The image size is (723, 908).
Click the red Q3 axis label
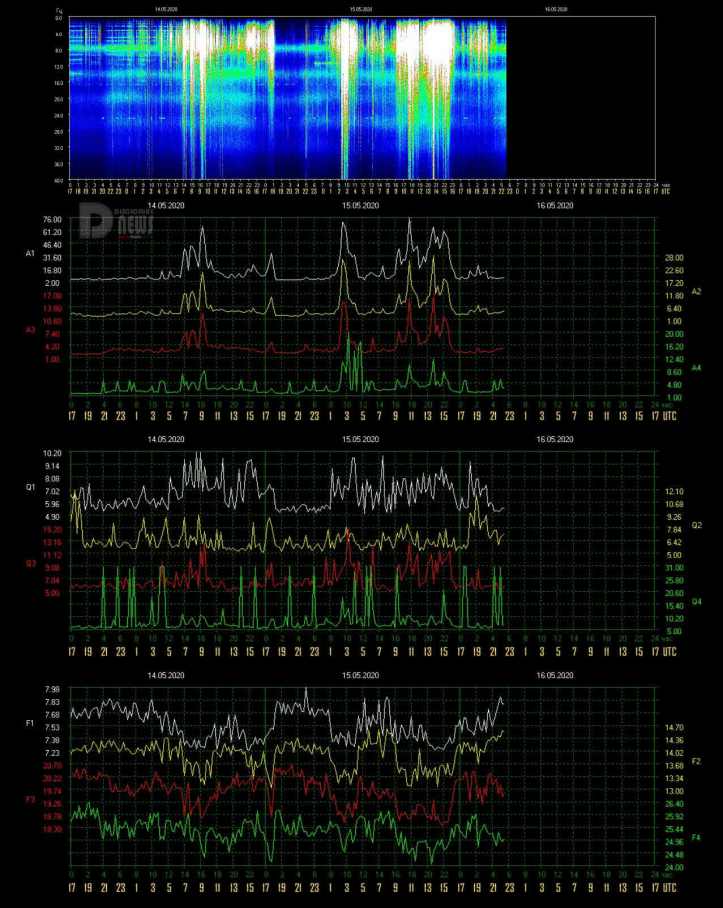[30, 562]
